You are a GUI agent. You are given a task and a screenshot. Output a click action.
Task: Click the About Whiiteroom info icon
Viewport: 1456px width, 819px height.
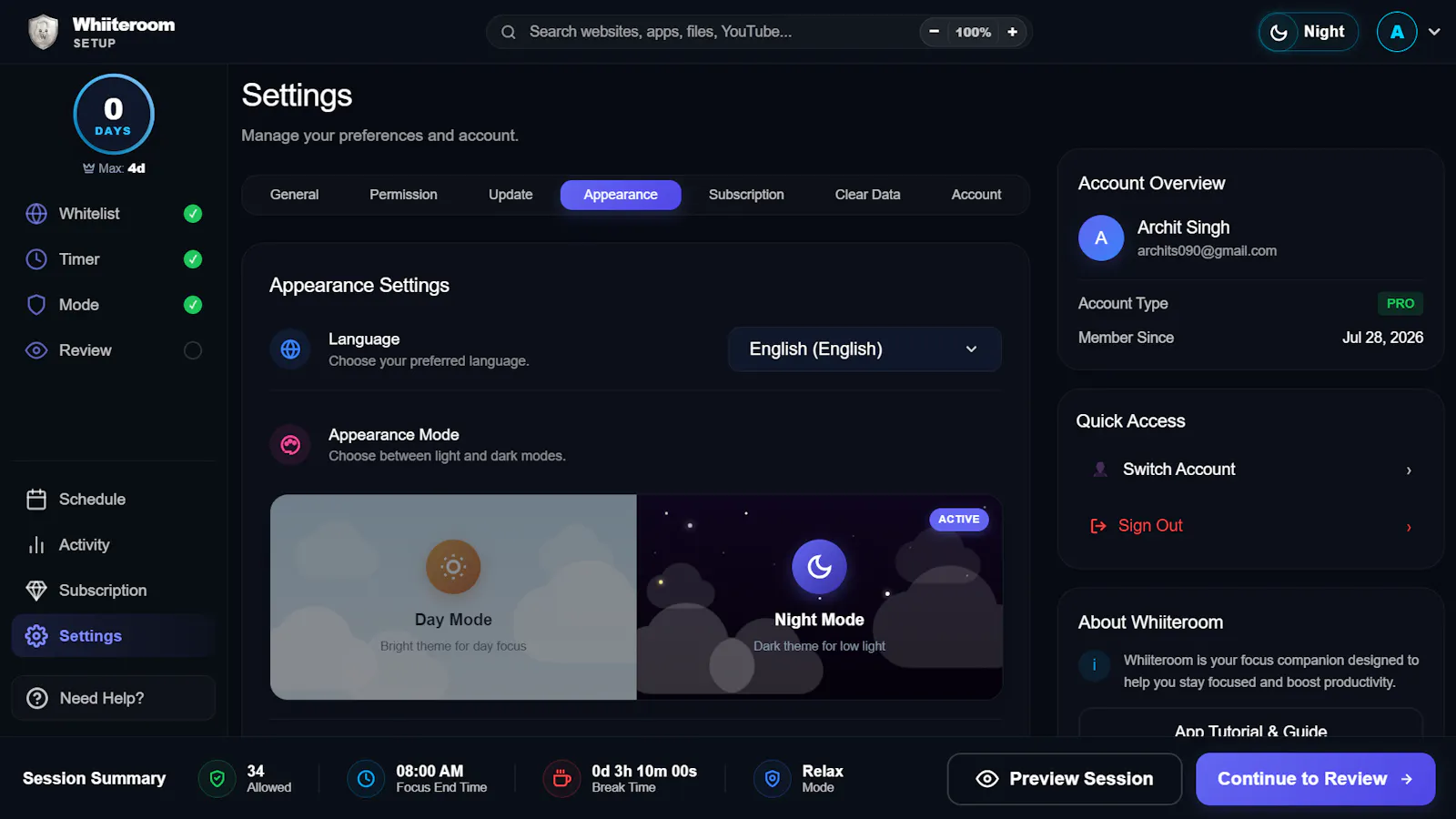pos(1094,664)
